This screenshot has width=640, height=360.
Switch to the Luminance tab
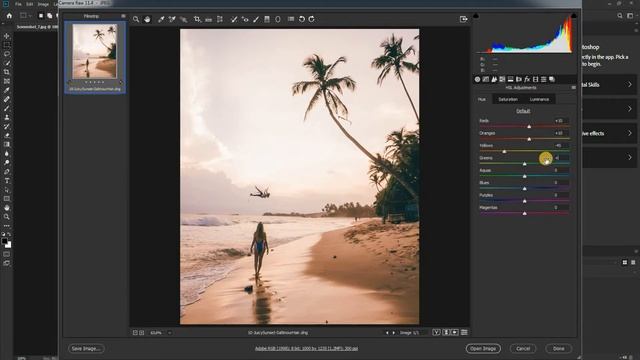click(x=539, y=99)
